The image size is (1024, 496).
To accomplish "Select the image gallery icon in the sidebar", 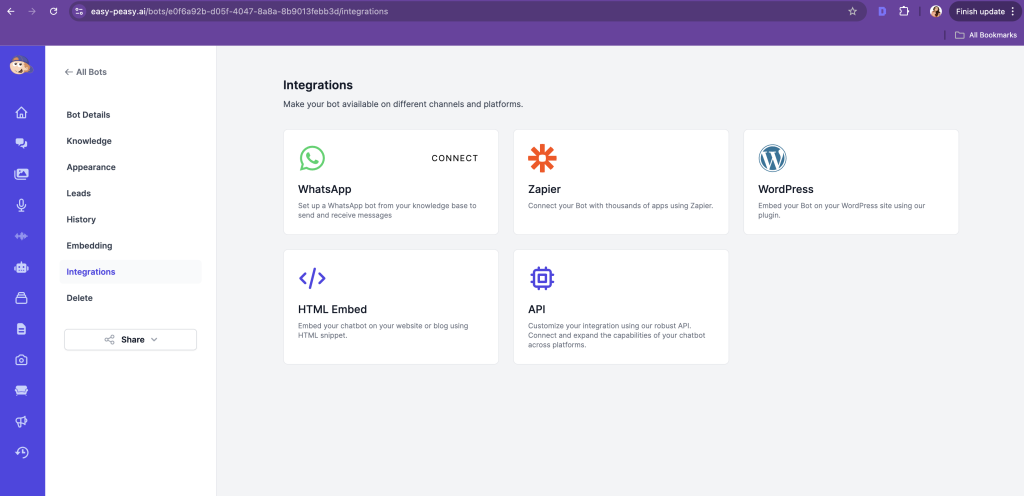I will 21,174.
